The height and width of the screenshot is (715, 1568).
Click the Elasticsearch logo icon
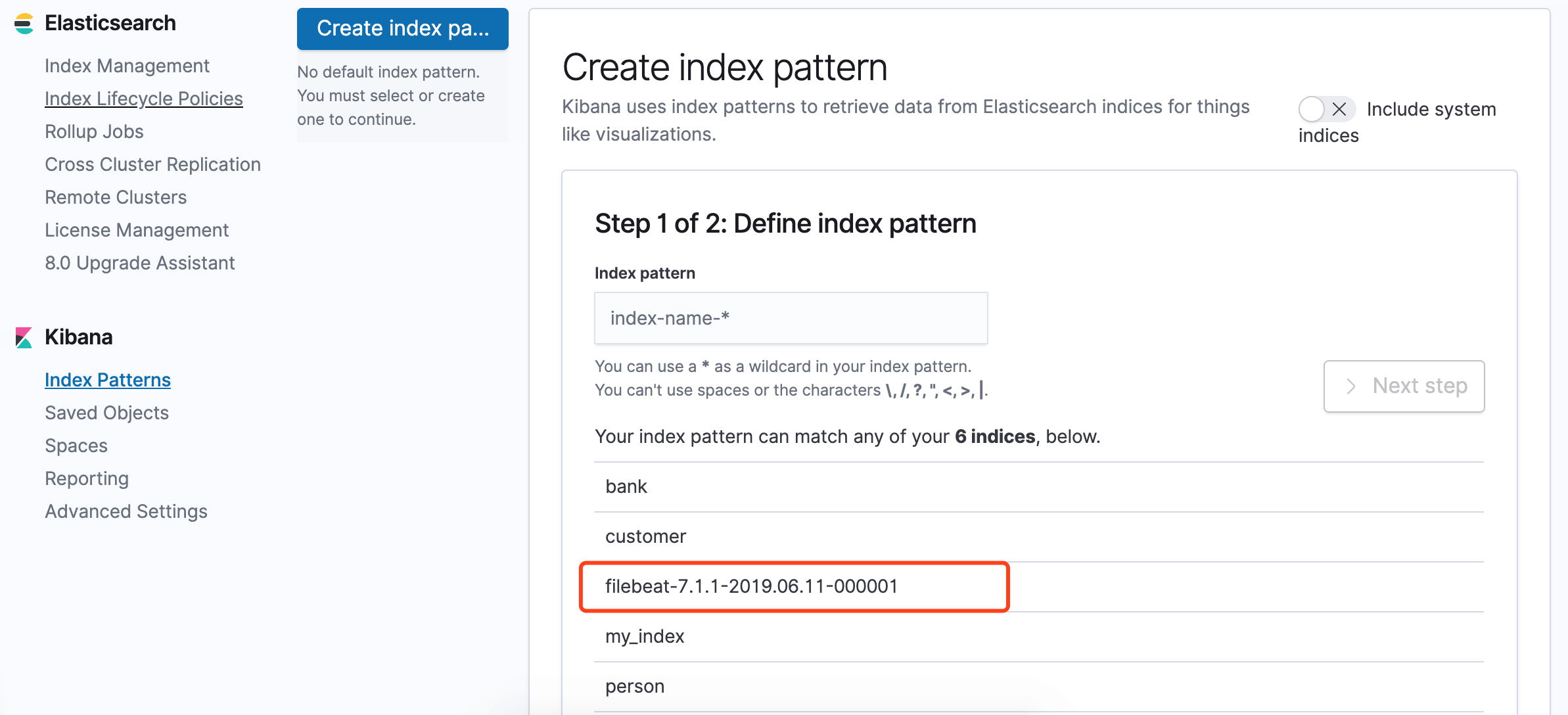click(24, 24)
